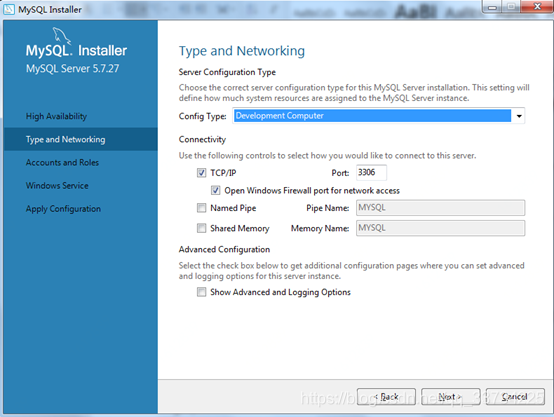The image size is (554, 417).
Task: Click the MySQL dolphin logo
Action: tap(61, 36)
